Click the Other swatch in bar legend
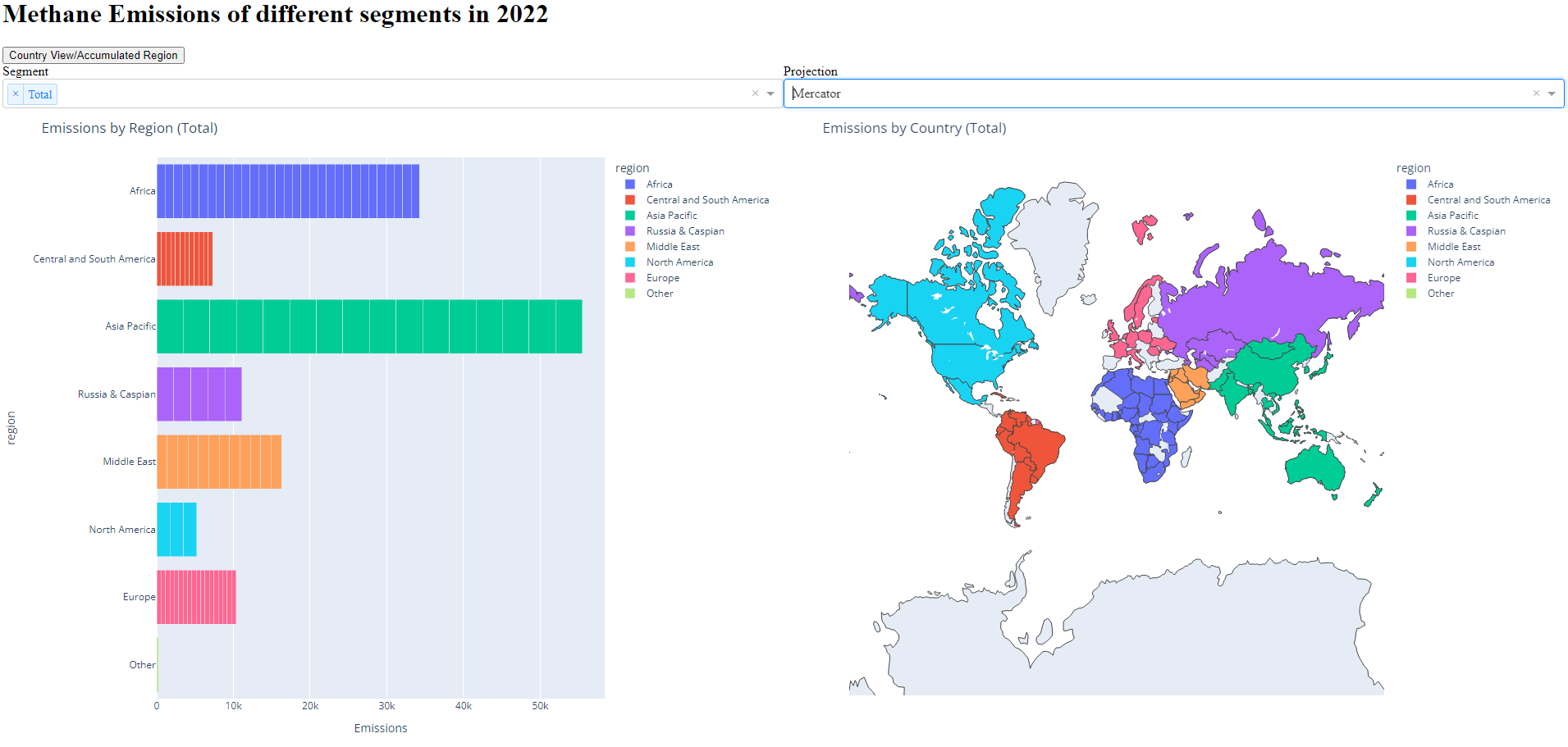This screenshot has width=1568, height=747. 630,294
